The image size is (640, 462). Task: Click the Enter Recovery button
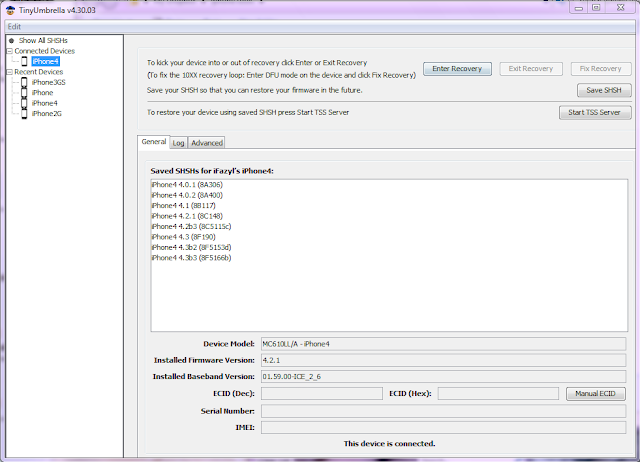tap(457, 69)
